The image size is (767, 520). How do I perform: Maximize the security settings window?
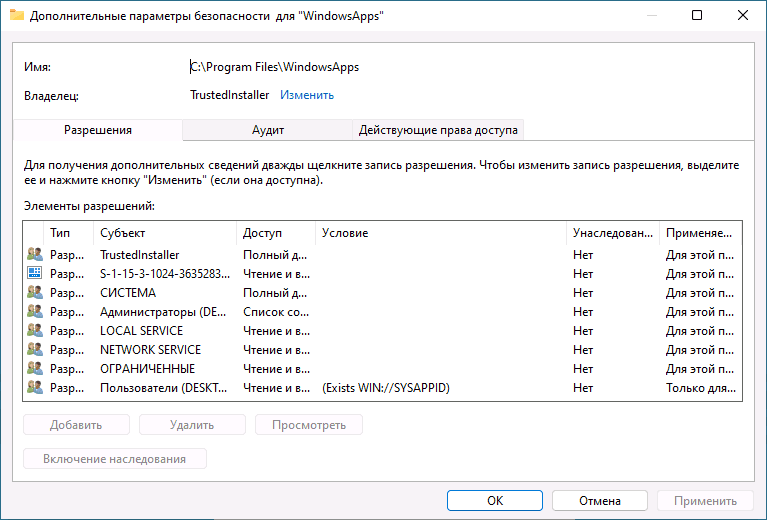click(697, 15)
